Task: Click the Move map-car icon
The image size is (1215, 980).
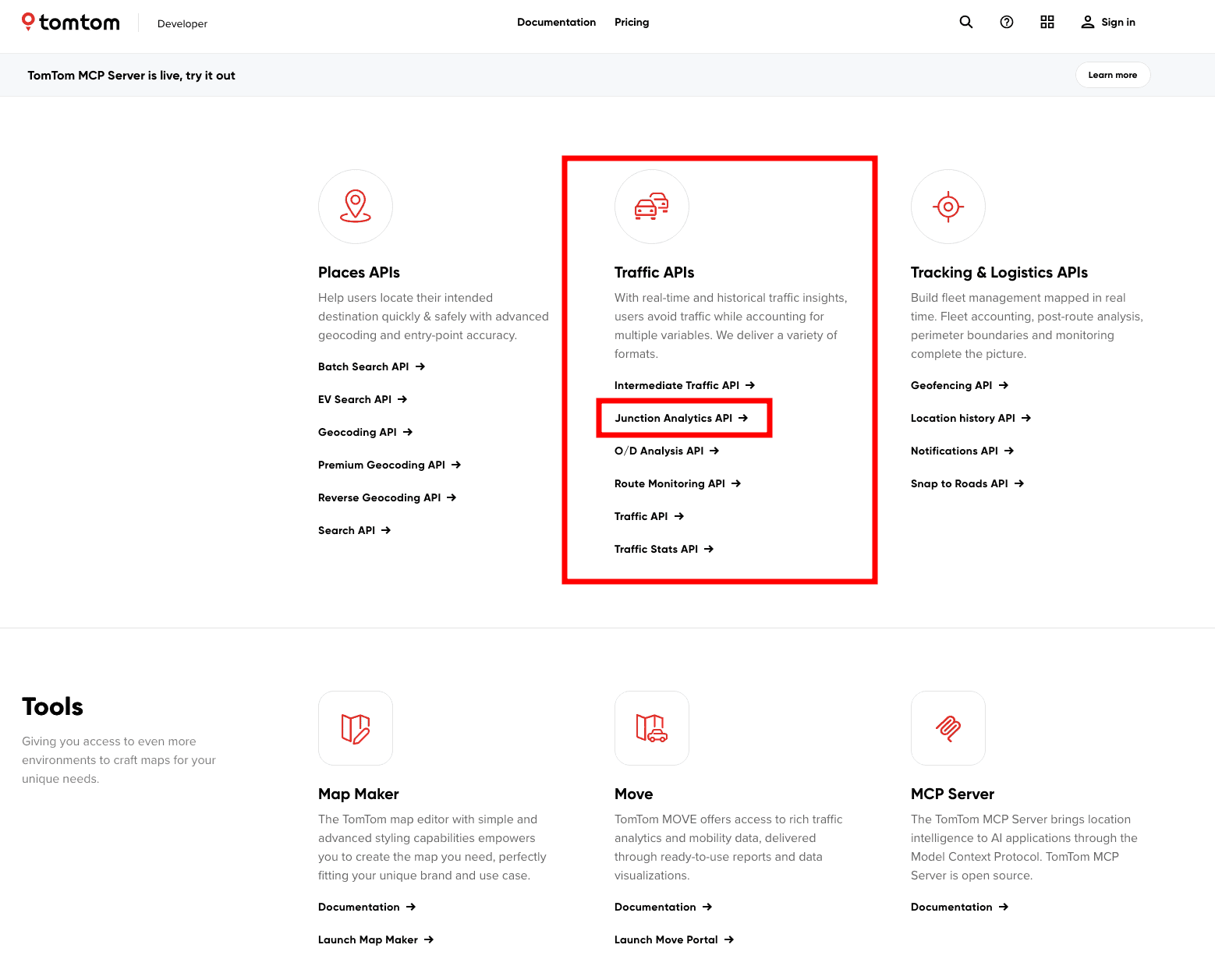Action: [x=652, y=728]
